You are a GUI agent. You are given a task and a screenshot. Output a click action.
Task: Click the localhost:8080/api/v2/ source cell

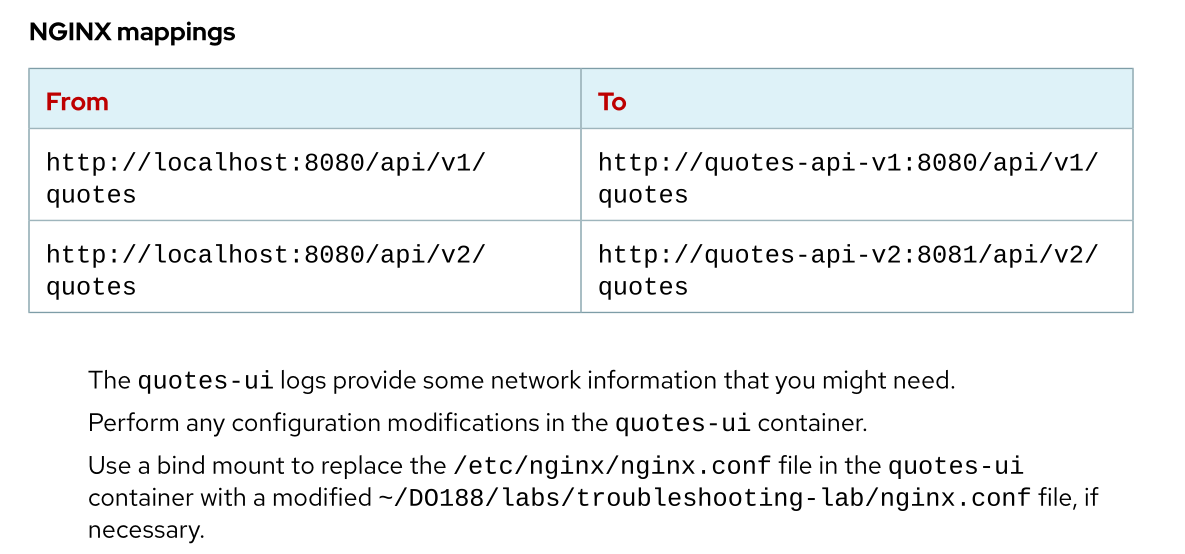[x=266, y=268]
